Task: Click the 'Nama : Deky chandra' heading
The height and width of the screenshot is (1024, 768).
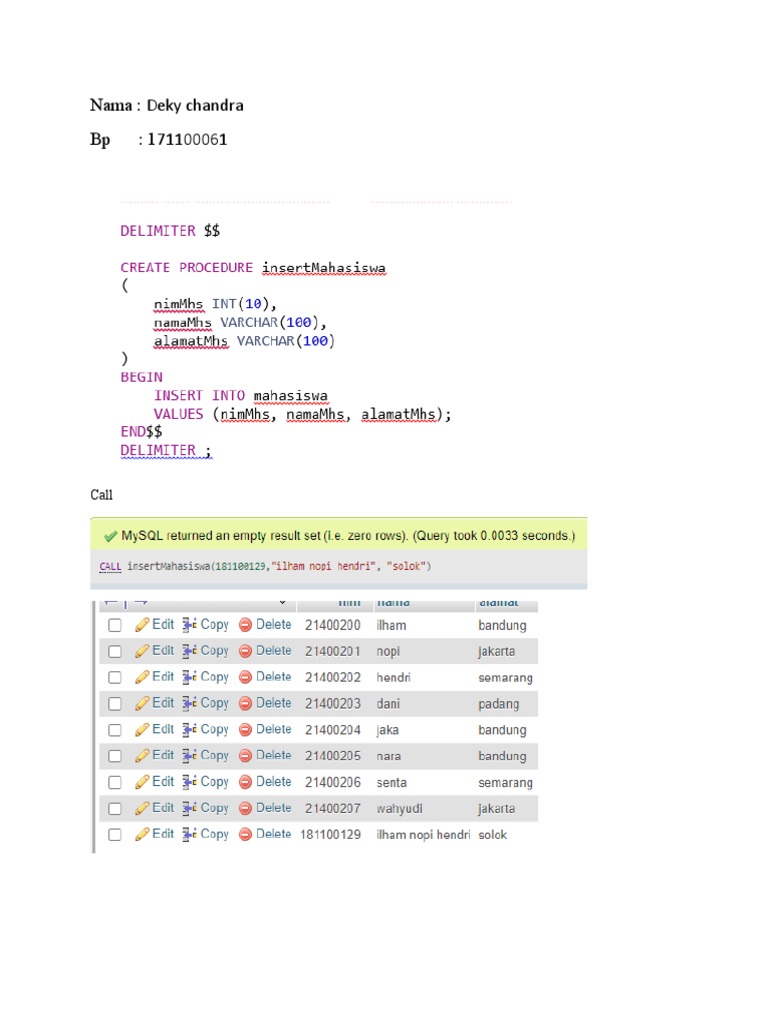Action: point(167,105)
